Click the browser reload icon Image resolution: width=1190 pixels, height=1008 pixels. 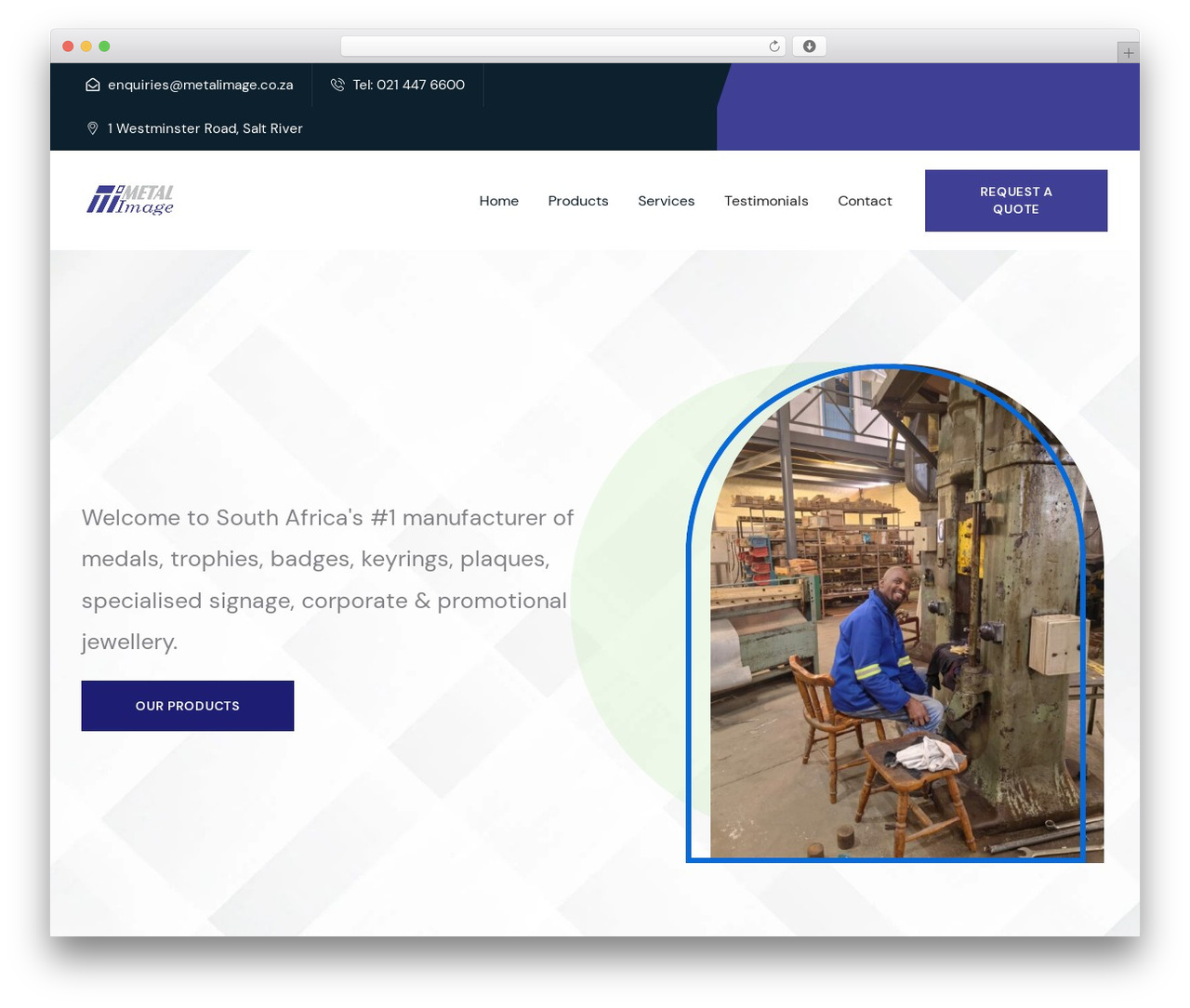[774, 46]
